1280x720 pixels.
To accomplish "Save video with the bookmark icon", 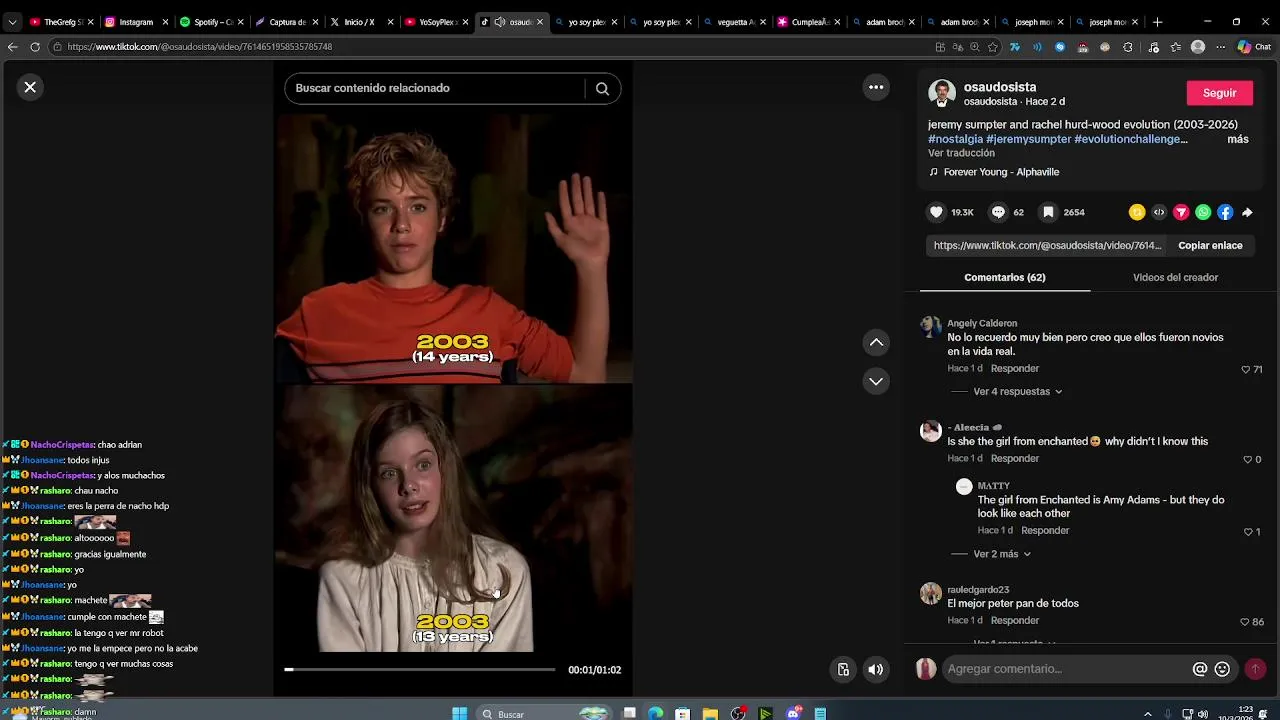I will coord(1048,212).
